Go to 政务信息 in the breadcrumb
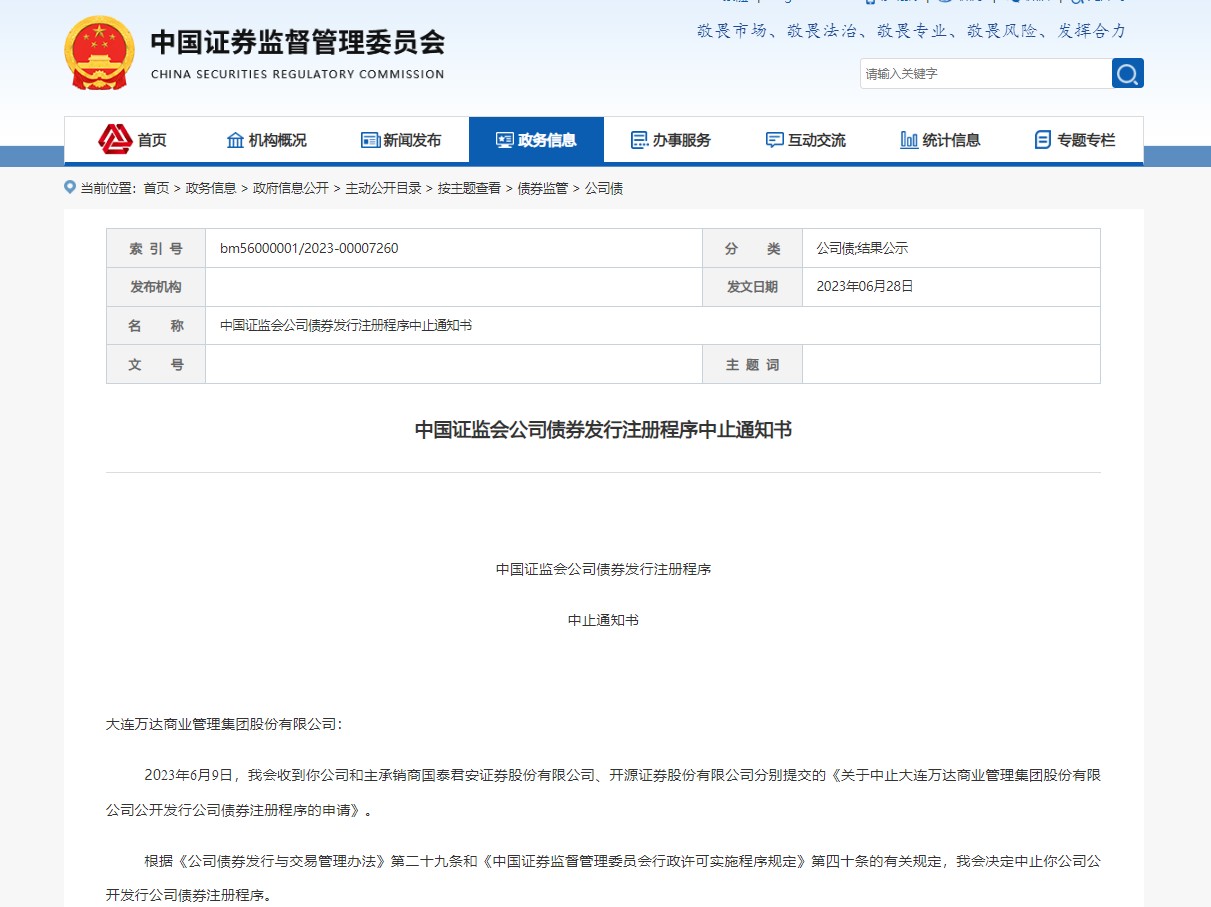The image size is (1211, 907). 211,188
